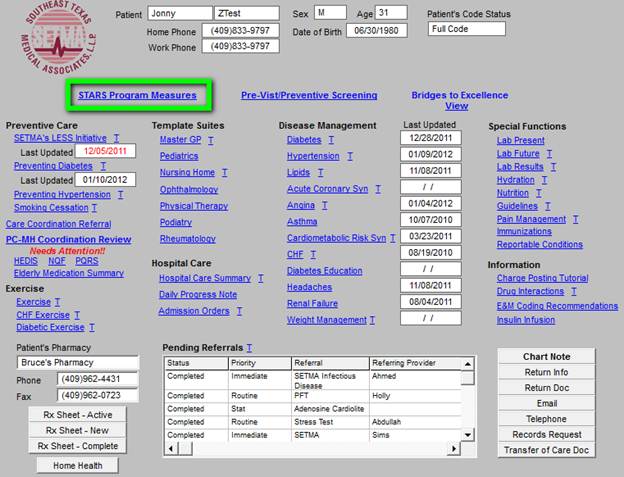Click the T icon next to Preventing Diabetes

(x=103, y=166)
